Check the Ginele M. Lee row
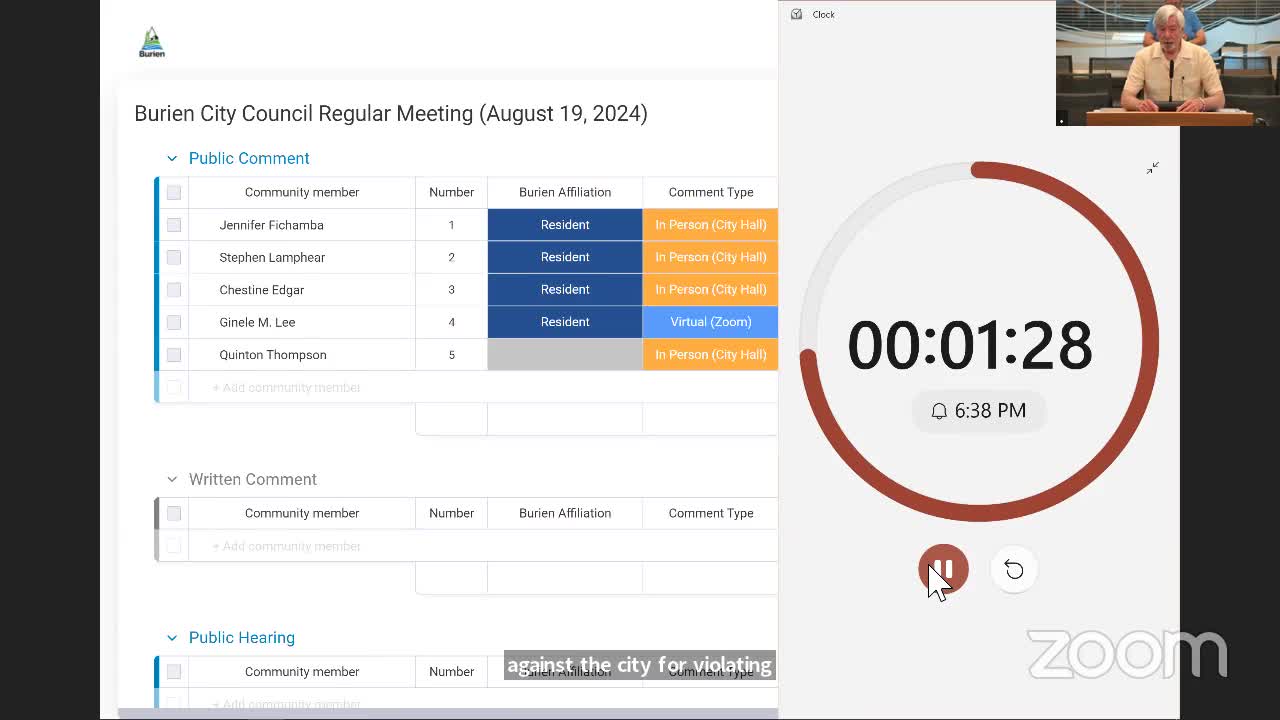This screenshot has width=1280, height=720. tap(174, 322)
